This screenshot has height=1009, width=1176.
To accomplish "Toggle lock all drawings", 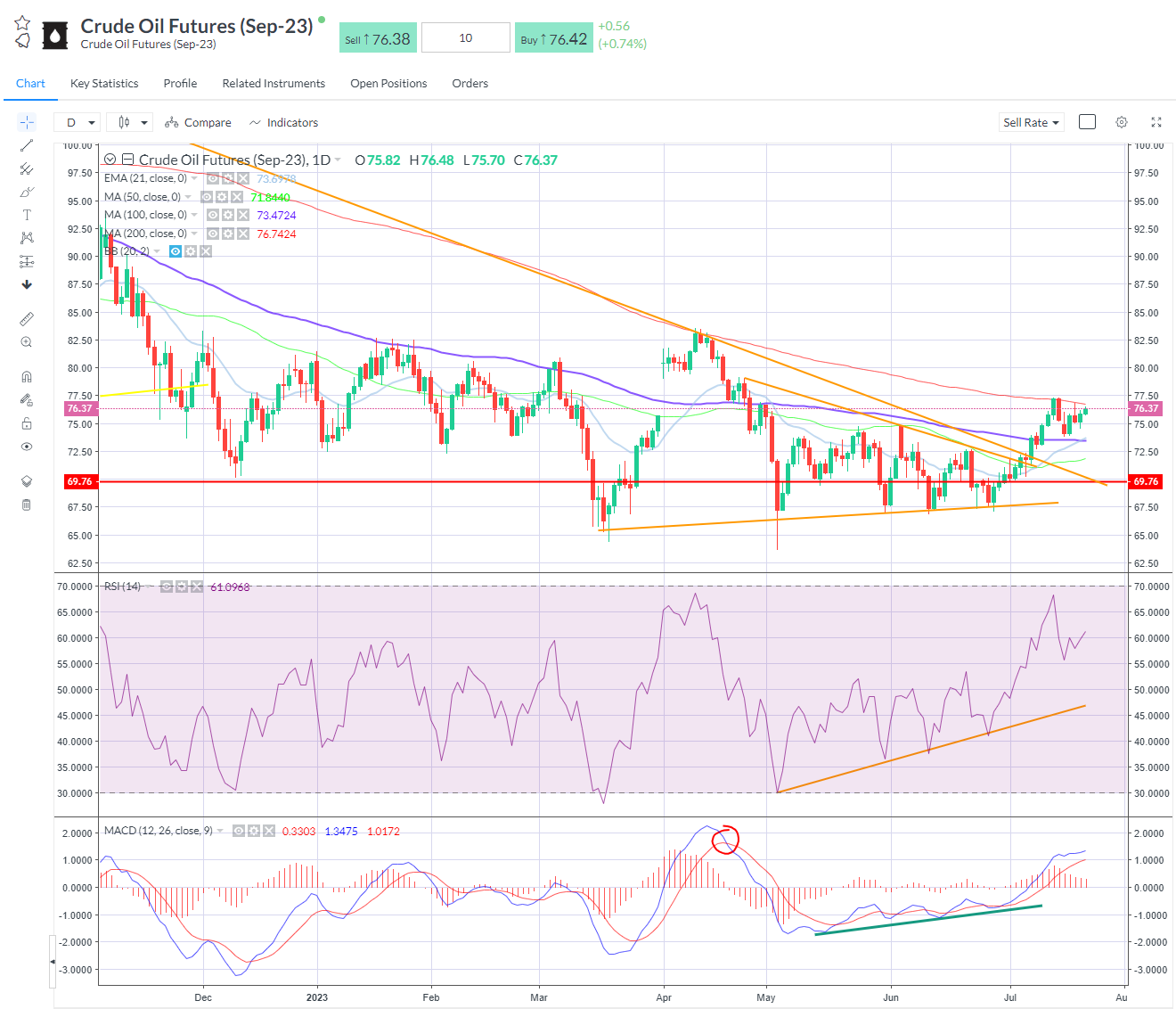I will (x=27, y=423).
